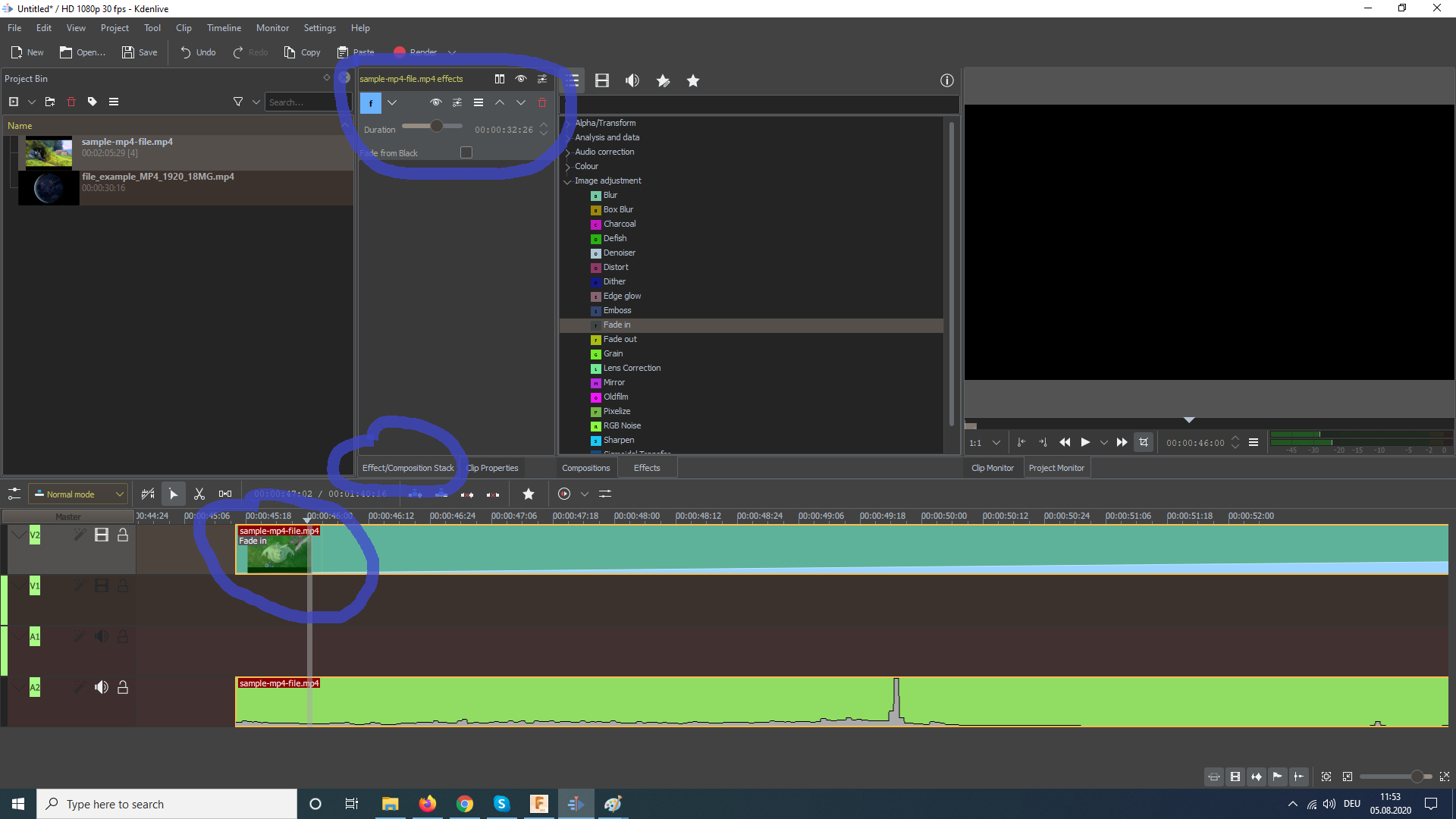Open the Timeline menu
Screen dimensions: 1456x819
coord(224,28)
